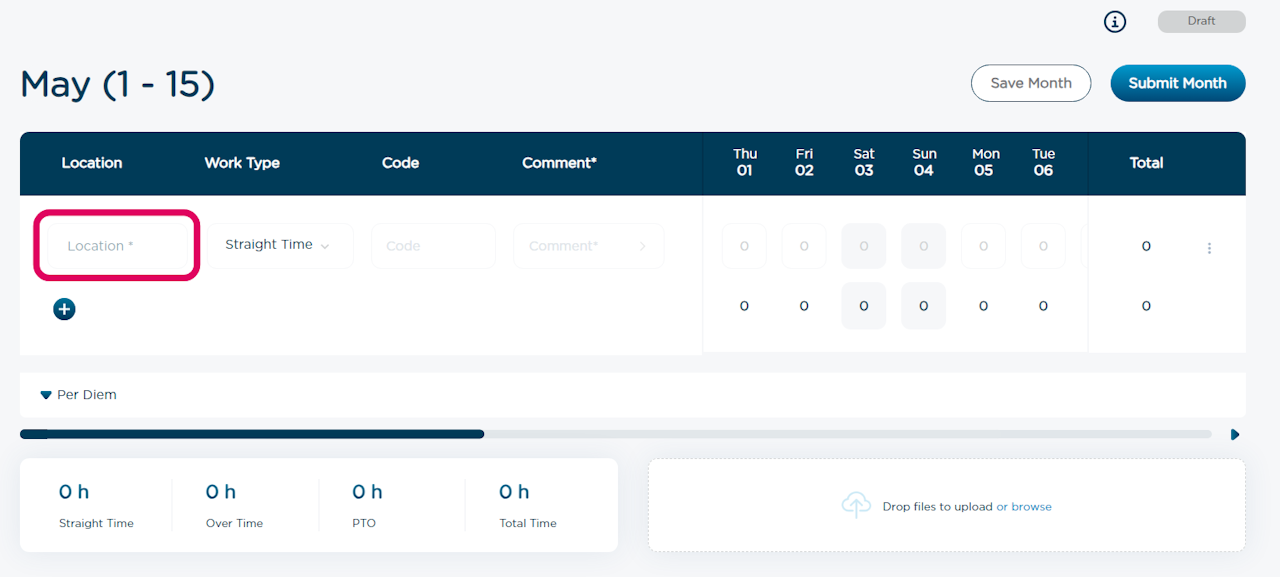Add a new row with the plus icon
1280x577 pixels.
[x=64, y=309]
